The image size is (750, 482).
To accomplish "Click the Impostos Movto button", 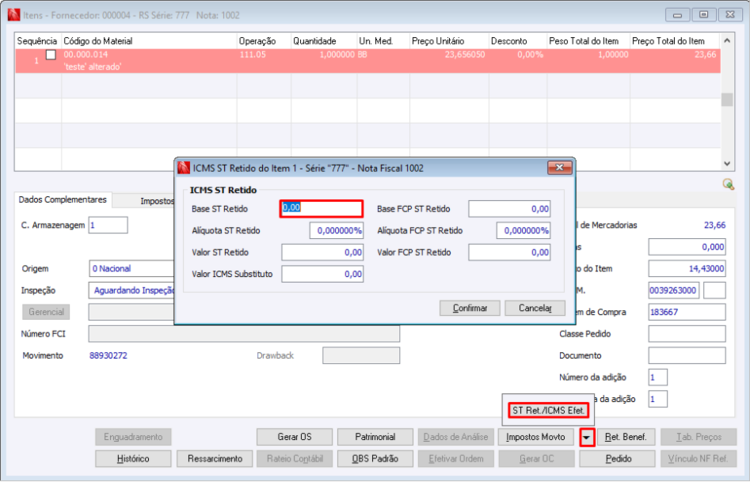I will click(536, 437).
